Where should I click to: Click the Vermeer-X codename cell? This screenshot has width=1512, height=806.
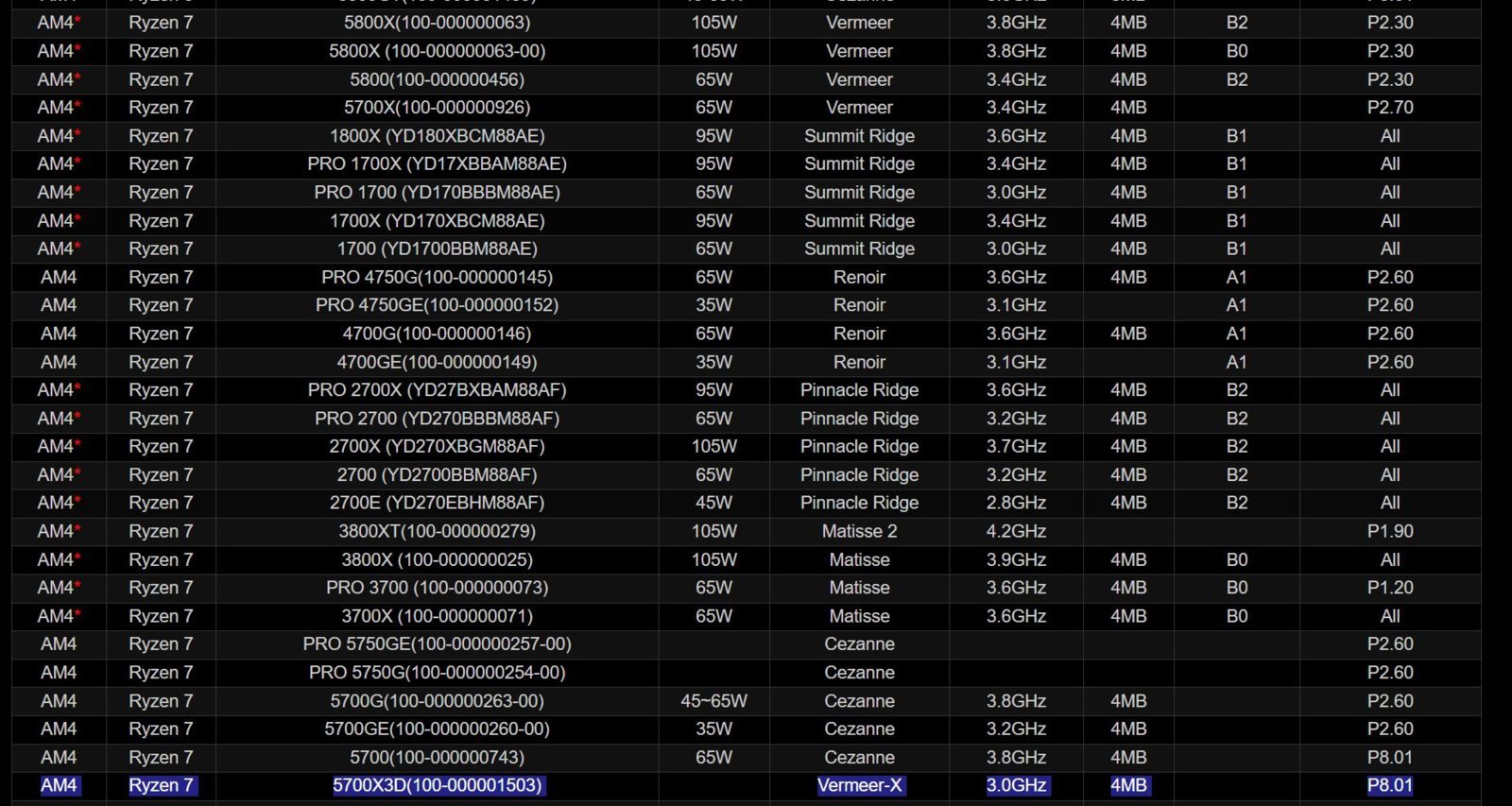[x=859, y=785]
